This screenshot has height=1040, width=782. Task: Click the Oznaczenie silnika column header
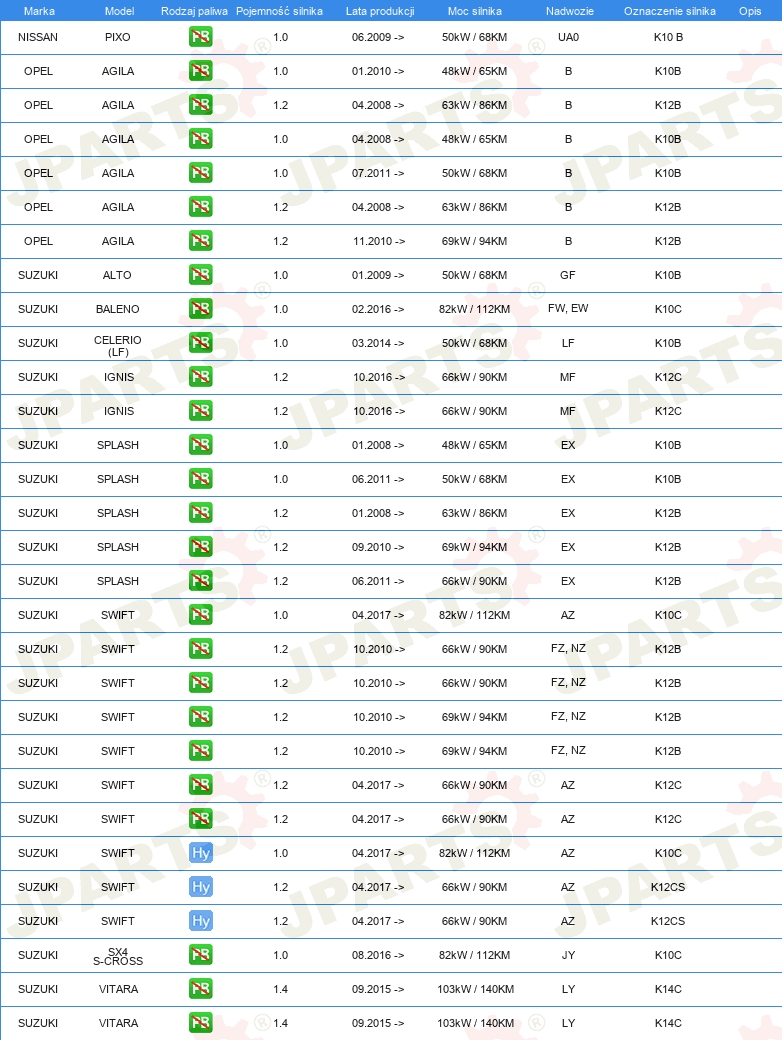tap(669, 11)
